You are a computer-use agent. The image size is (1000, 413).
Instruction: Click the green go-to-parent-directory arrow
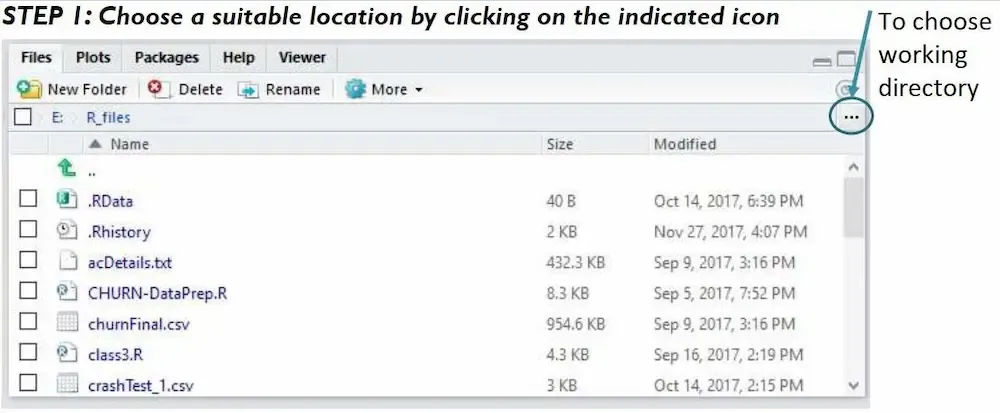(68, 170)
